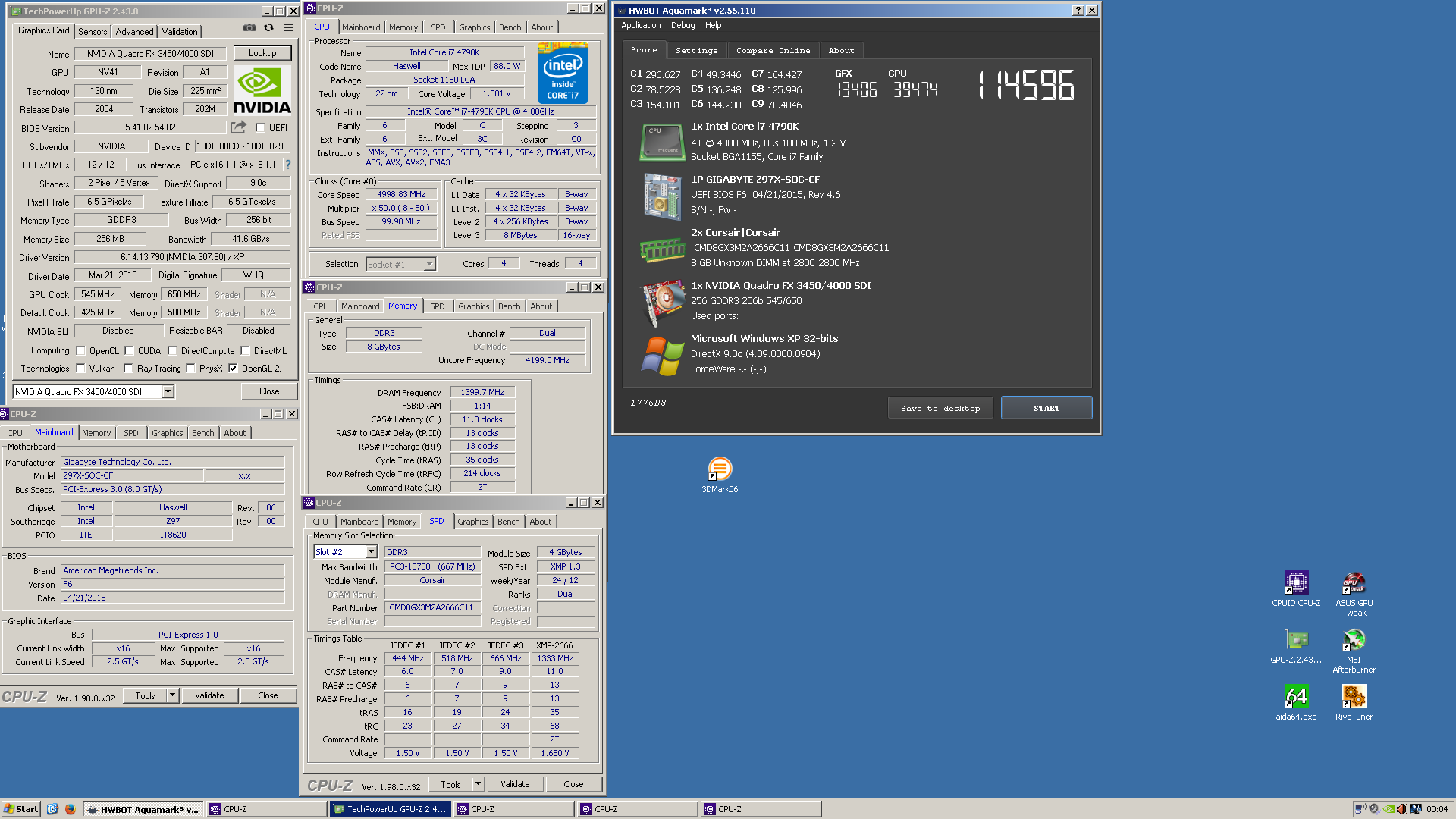
Task: Toggle the OpenGL 2.1 checkbox
Action: [233, 369]
